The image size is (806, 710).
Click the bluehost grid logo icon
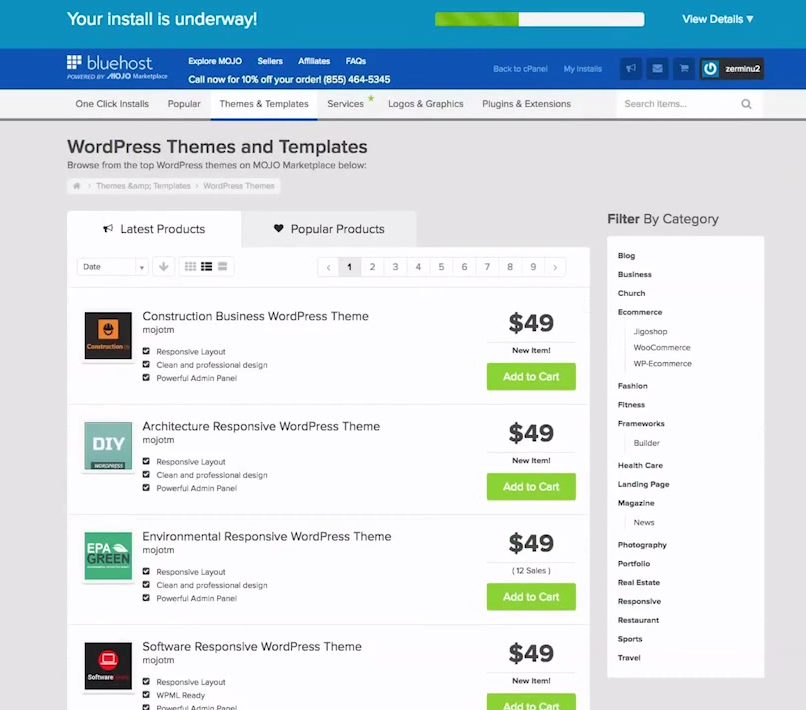point(74,62)
